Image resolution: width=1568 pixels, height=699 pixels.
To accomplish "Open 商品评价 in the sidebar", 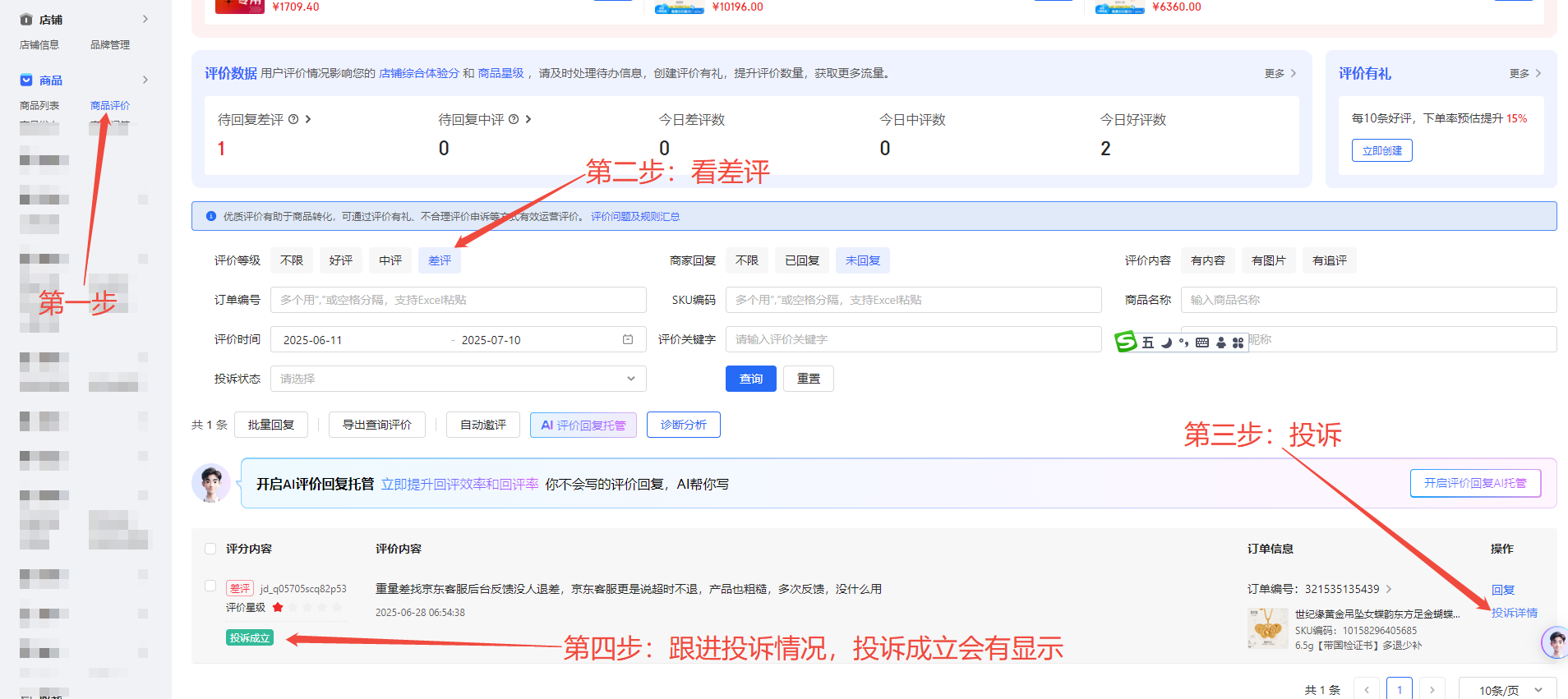I will point(110,106).
